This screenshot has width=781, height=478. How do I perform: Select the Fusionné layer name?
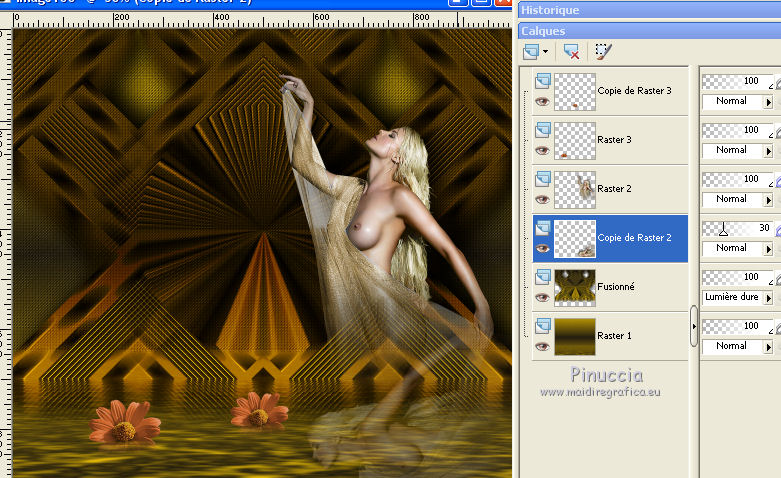(x=616, y=287)
